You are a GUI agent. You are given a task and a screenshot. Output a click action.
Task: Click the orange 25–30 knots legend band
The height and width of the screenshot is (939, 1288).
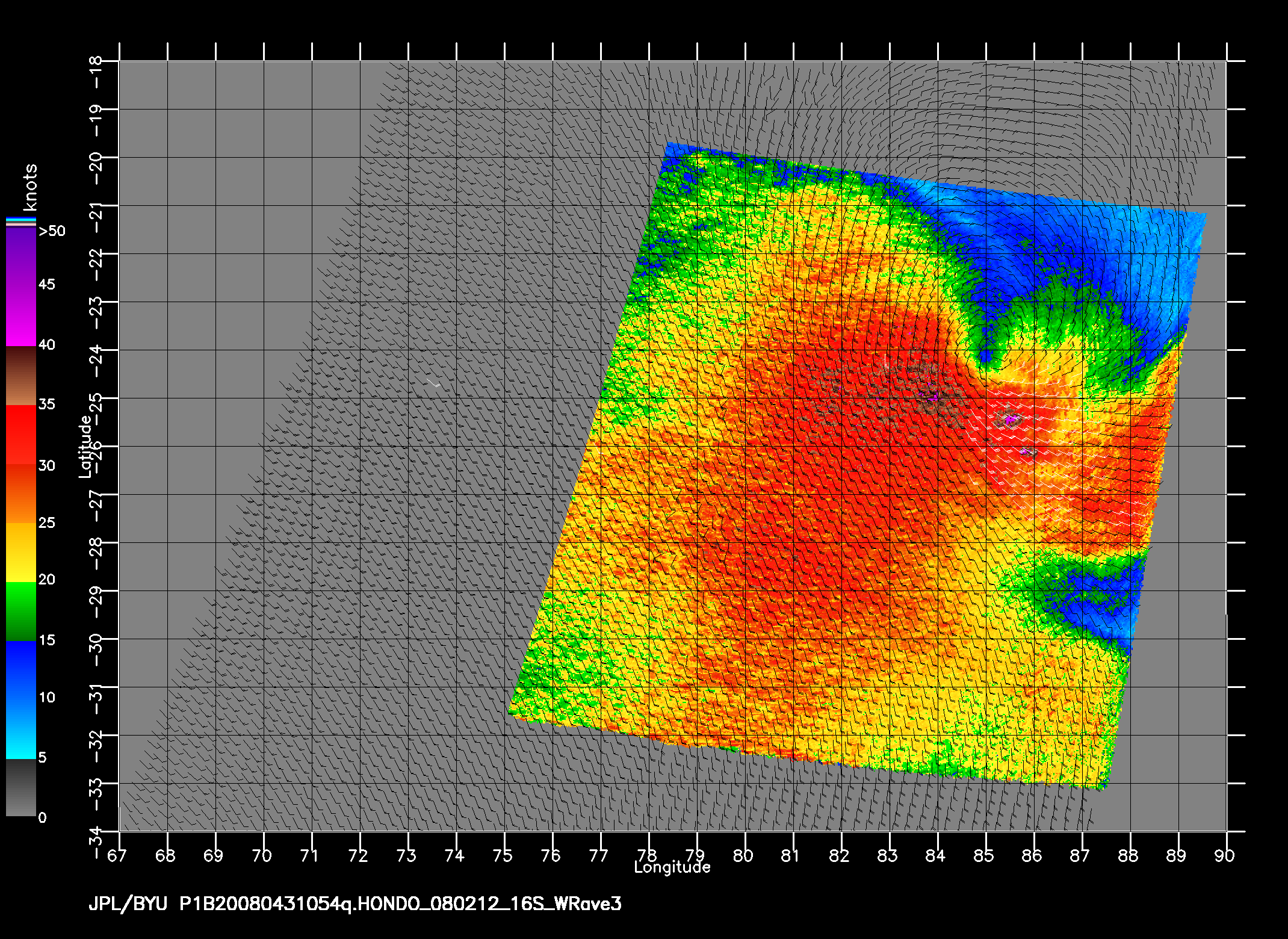point(20,494)
